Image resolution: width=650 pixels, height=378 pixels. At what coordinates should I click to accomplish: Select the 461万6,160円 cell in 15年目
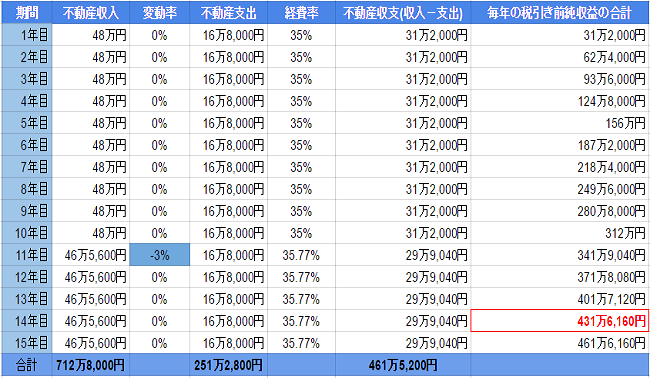tap(560, 343)
